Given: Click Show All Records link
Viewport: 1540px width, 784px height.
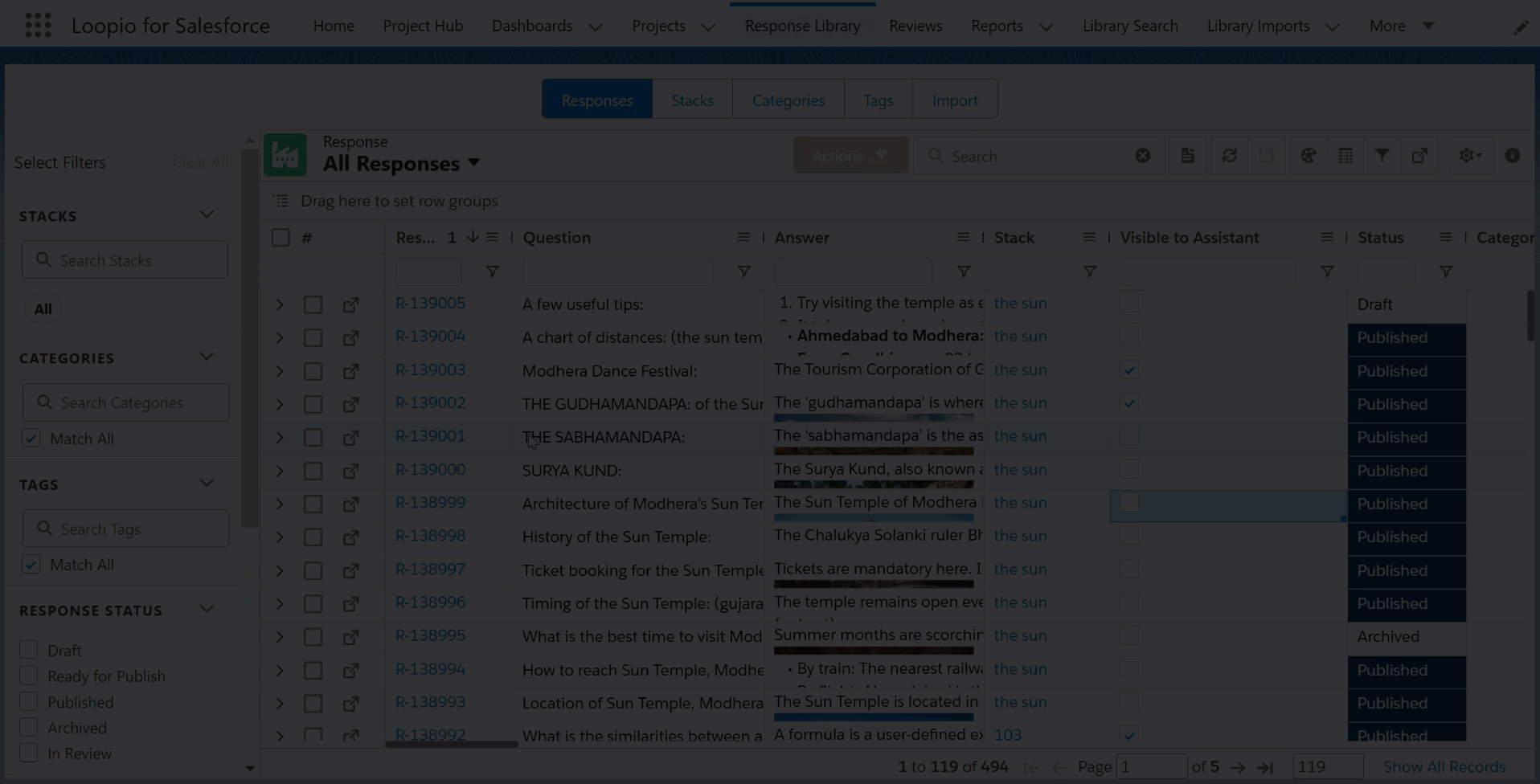Looking at the screenshot, I should coord(1444,767).
